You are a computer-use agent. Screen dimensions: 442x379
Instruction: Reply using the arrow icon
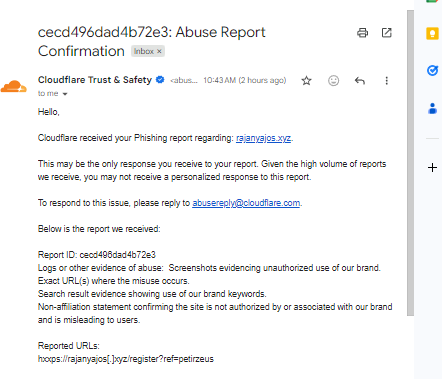pyautogui.click(x=360, y=81)
